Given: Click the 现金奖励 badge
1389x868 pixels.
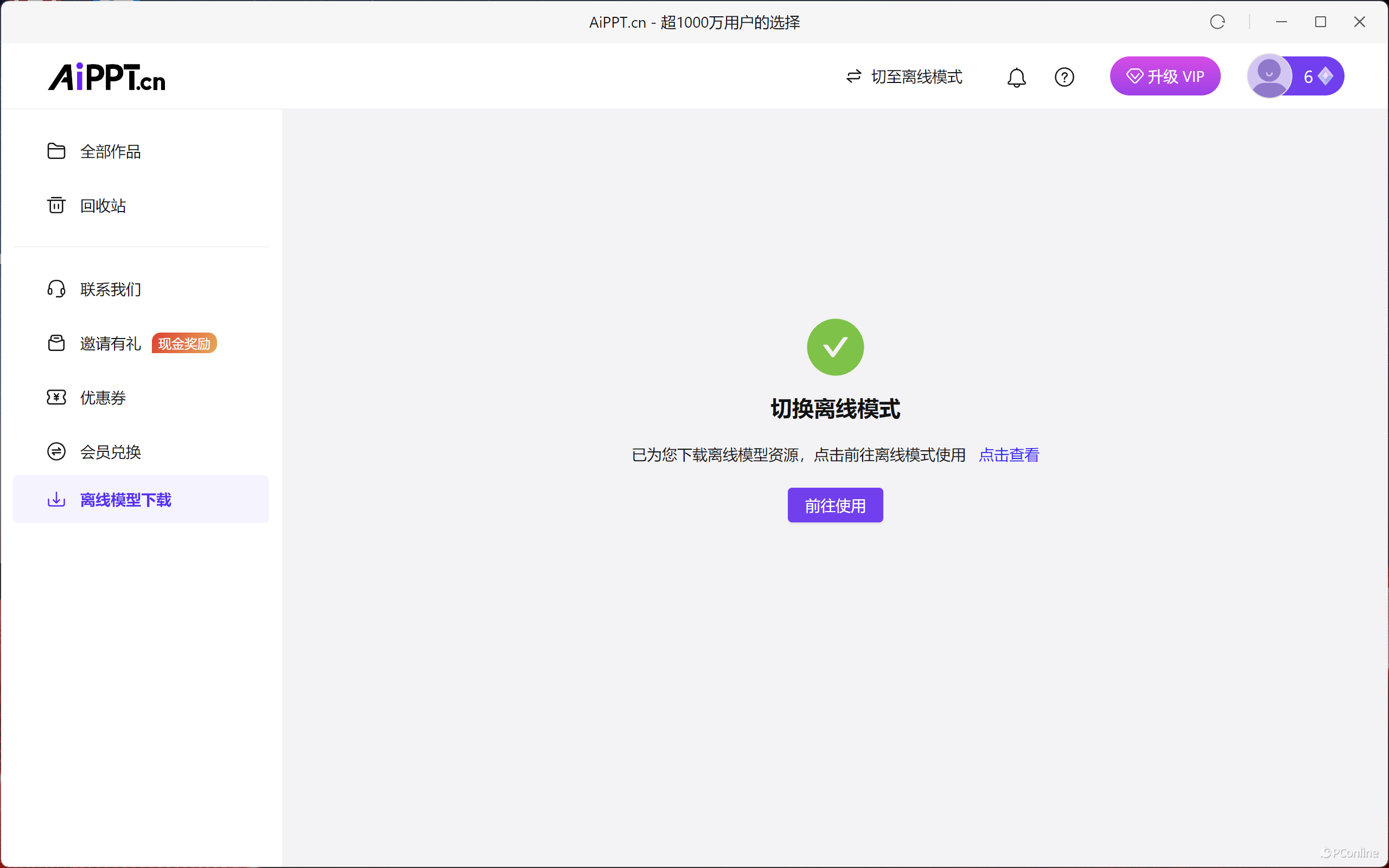Looking at the screenshot, I should click(184, 343).
